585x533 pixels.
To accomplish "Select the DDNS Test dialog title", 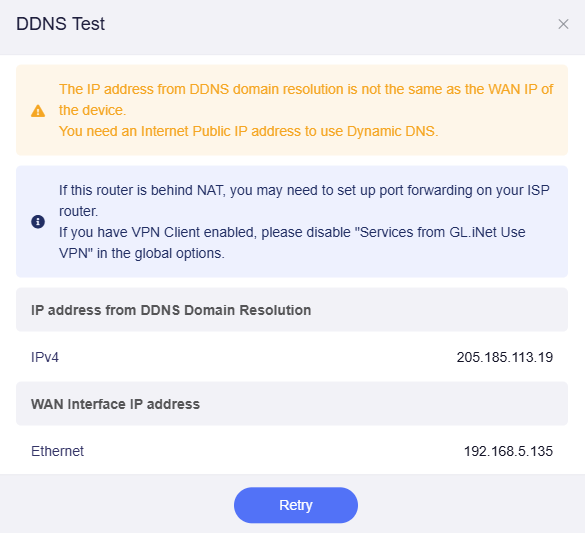I will [x=60, y=24].
